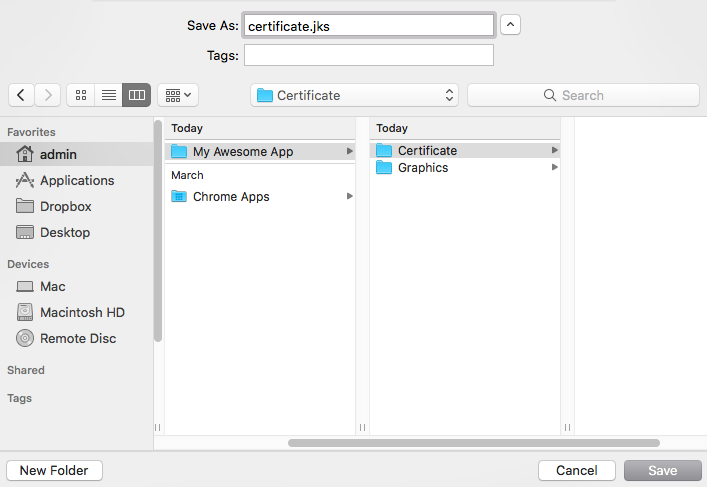Click the forward navigation arrow
707x487 pixels.
point(47,95)
